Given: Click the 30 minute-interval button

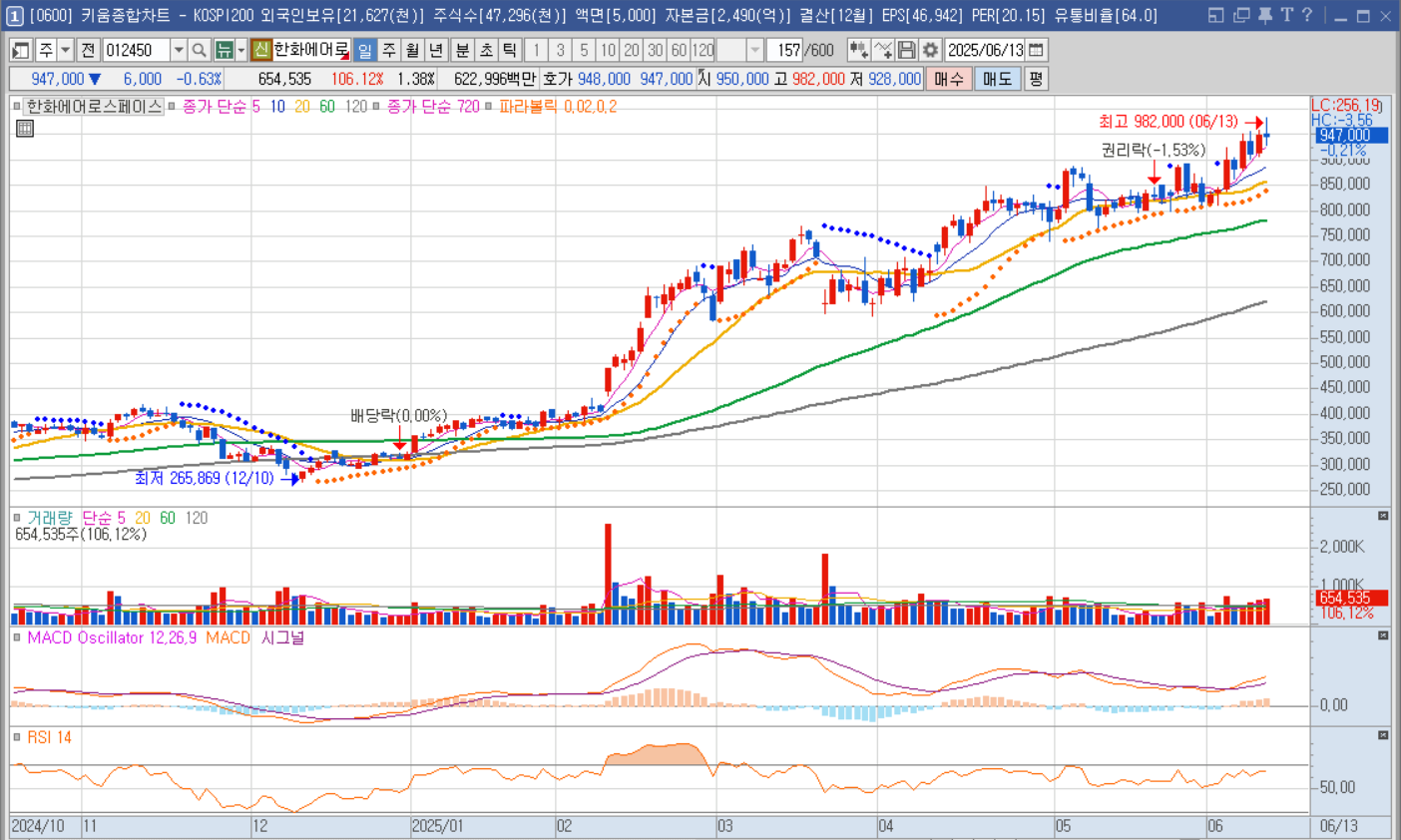Looking at the screenshot, I should [x=656, y=50].
